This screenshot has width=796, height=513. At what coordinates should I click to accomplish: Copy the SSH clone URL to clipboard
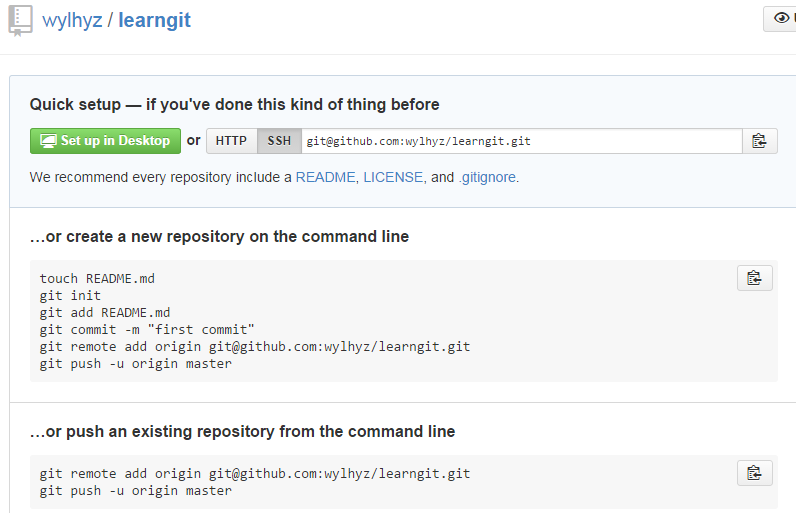759,141
